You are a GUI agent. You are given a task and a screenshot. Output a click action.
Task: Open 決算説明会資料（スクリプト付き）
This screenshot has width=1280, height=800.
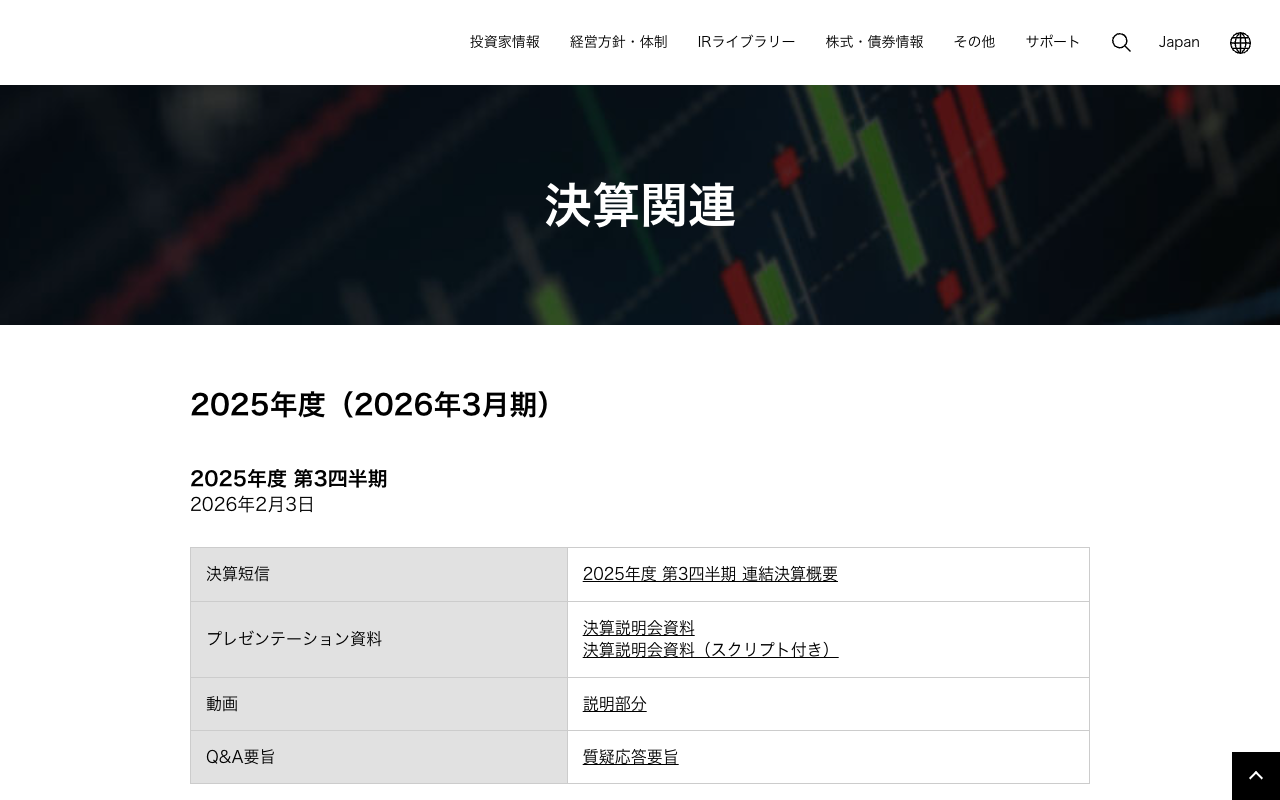coord(710,650)
